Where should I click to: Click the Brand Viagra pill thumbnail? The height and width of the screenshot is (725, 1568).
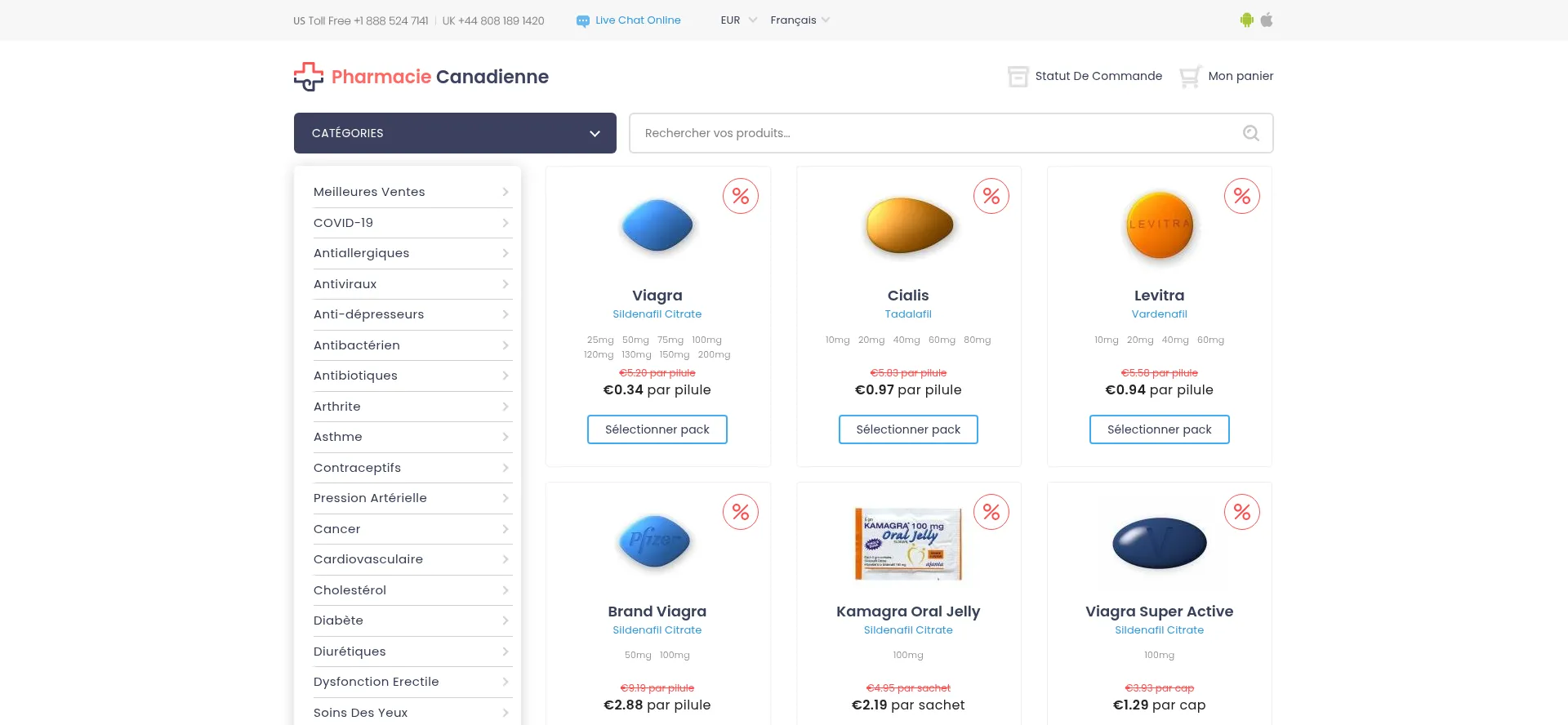(x=656, y=541)
